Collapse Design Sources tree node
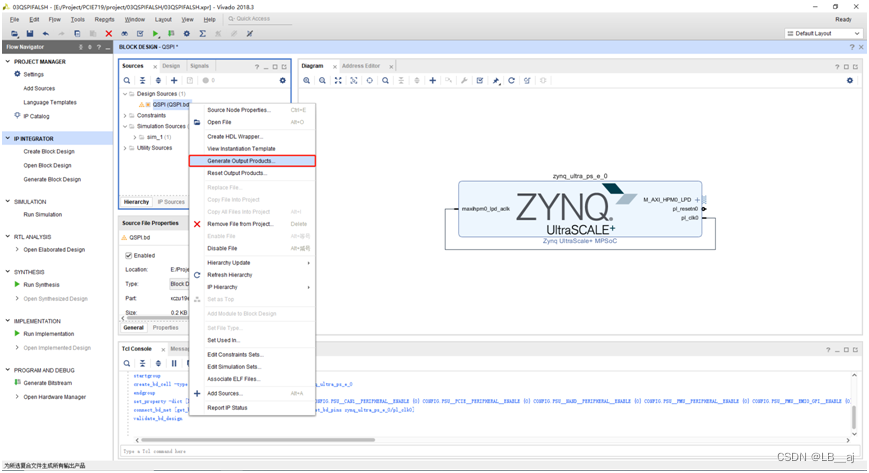The width and height of the screenshot is (869, 473). (x=125, y=94)
